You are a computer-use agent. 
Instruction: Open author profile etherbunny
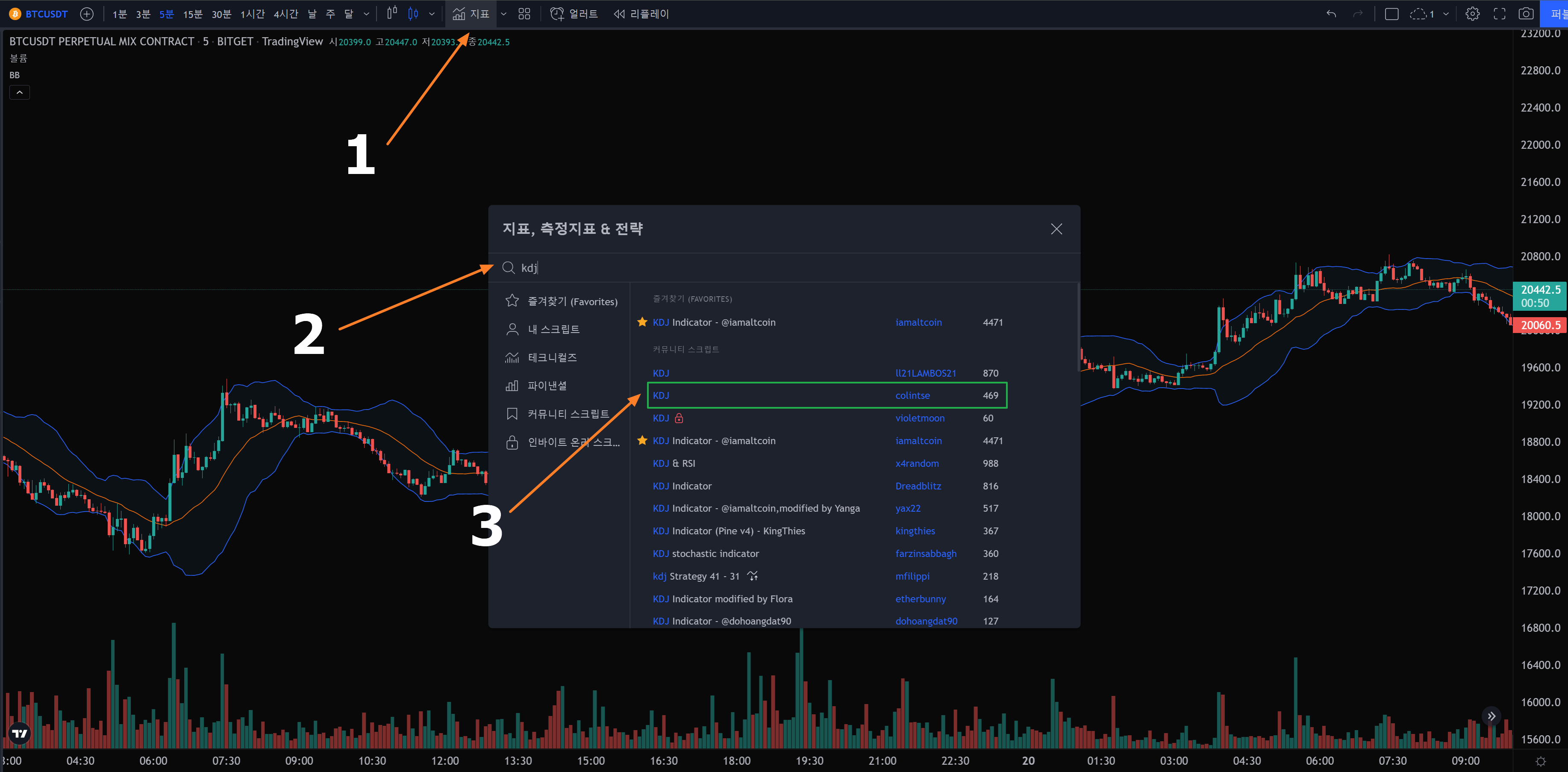pyautogui.click(x=921, y=599)
